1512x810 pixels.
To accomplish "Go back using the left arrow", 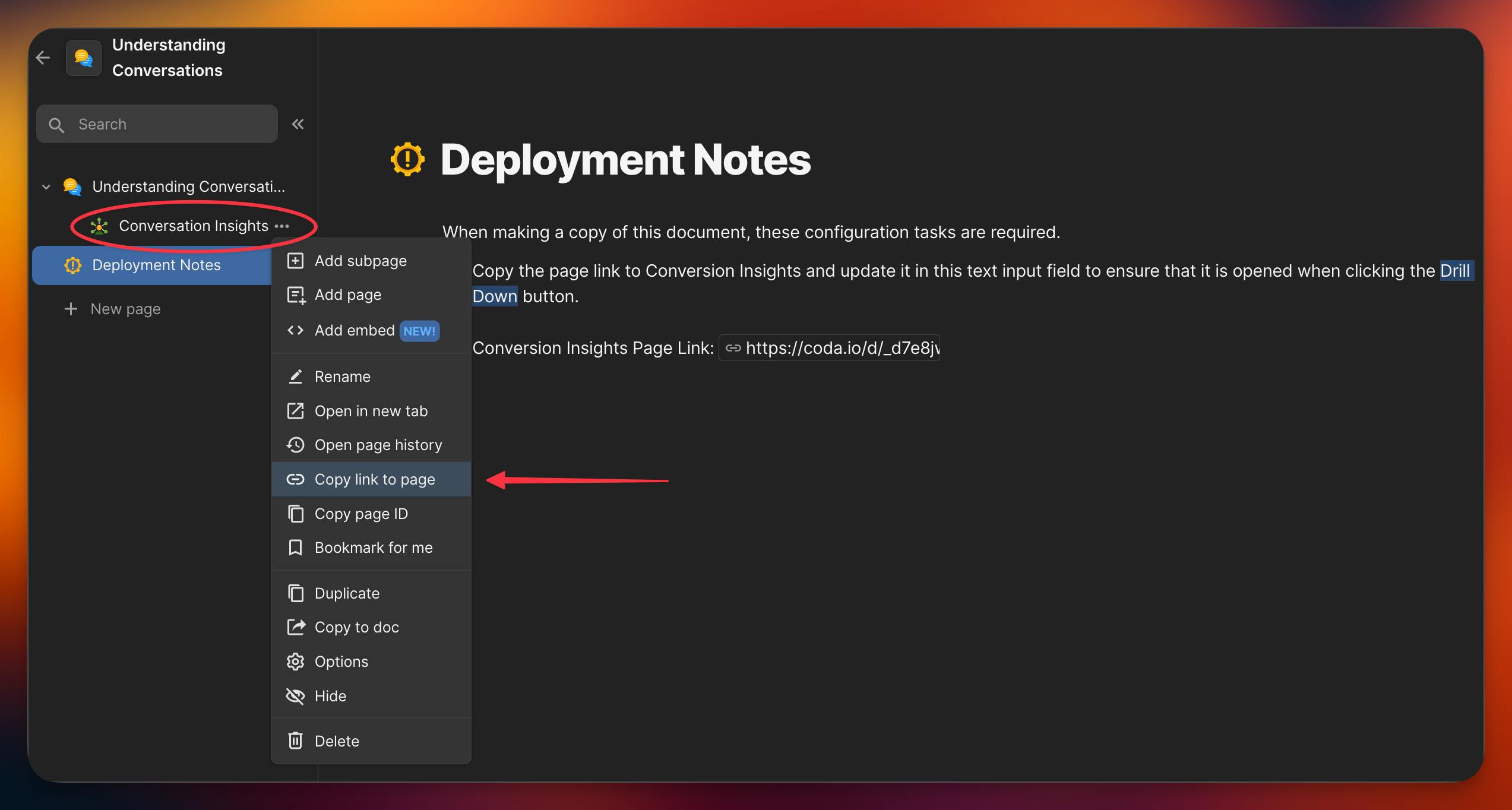I will pos(43,58).
